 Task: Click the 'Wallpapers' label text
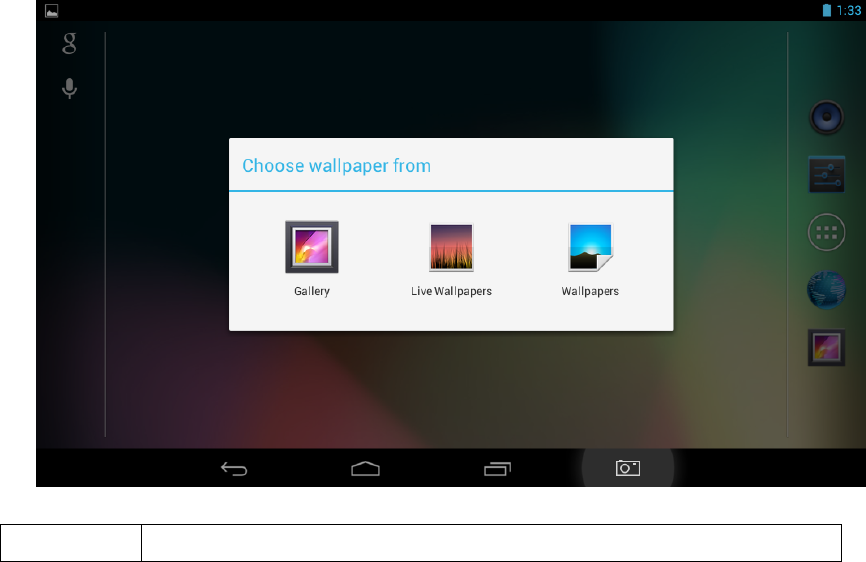[x=590, y=291]
